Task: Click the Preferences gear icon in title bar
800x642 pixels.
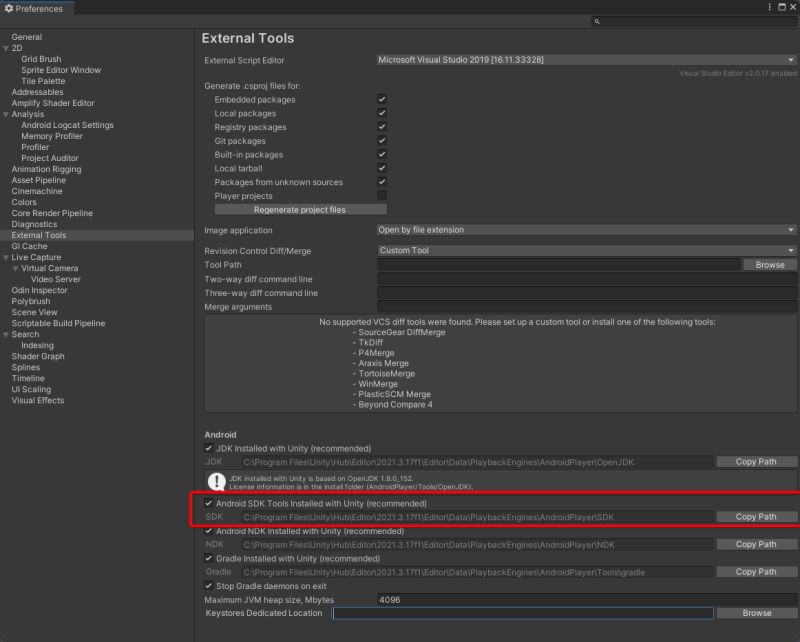Action: coord(10,7)
